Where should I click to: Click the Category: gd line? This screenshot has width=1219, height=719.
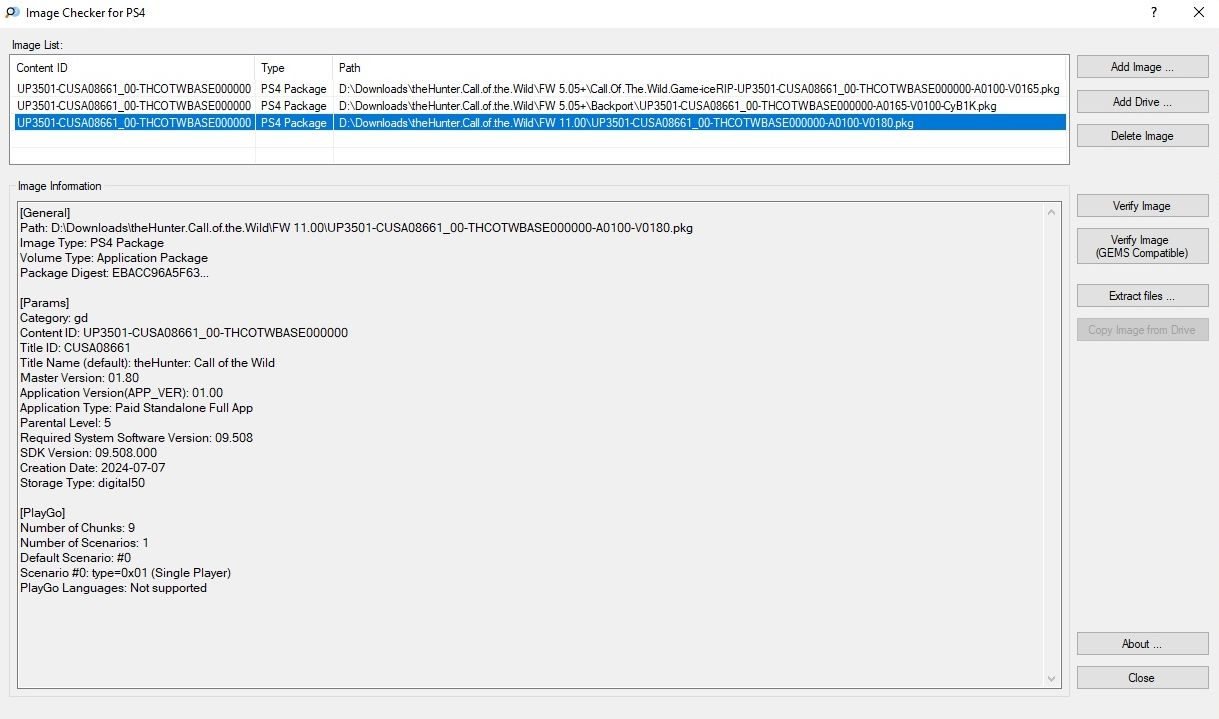54,318
